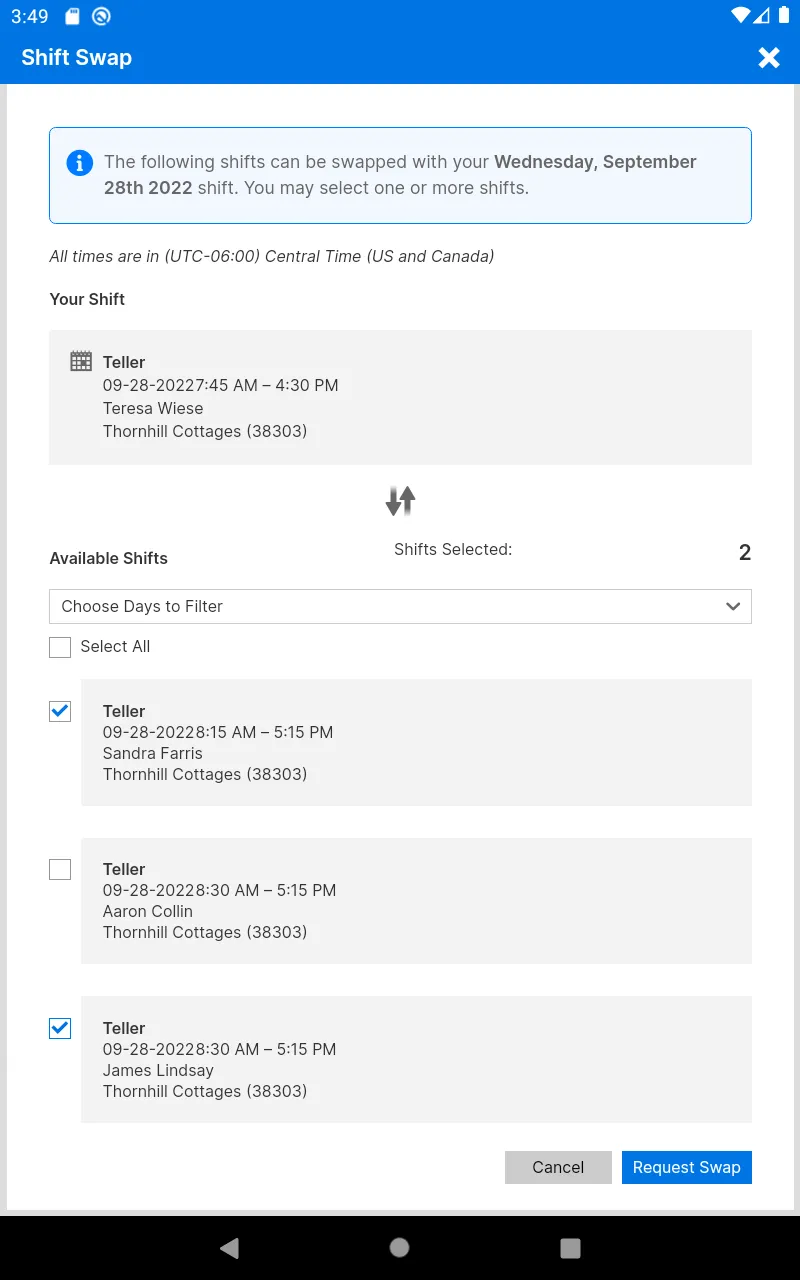
Task: Check Aaron Collin shift checkbox
Action: point(60,869)
